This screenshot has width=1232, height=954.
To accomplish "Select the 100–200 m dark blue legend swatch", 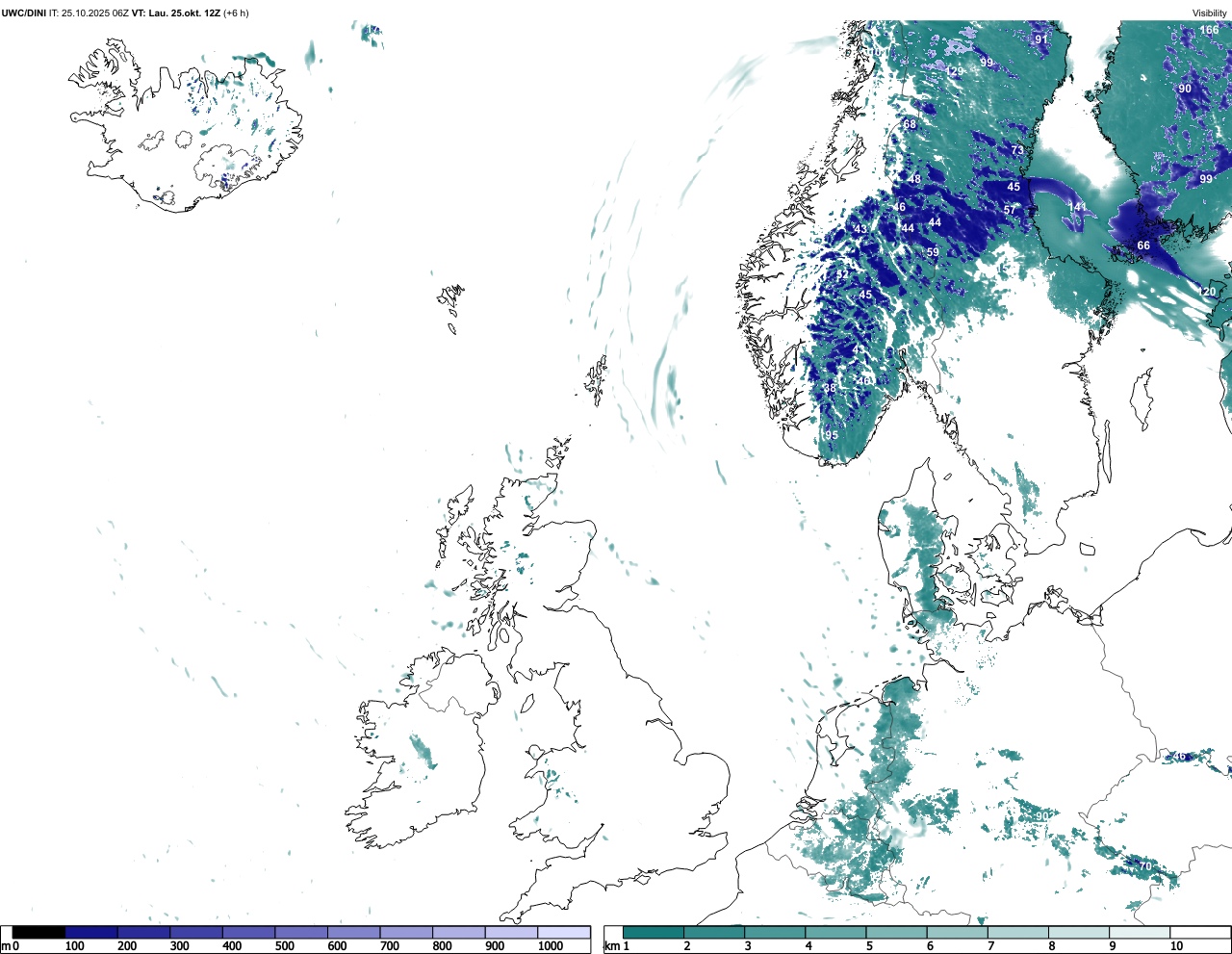I will click(x=91, y=932).
